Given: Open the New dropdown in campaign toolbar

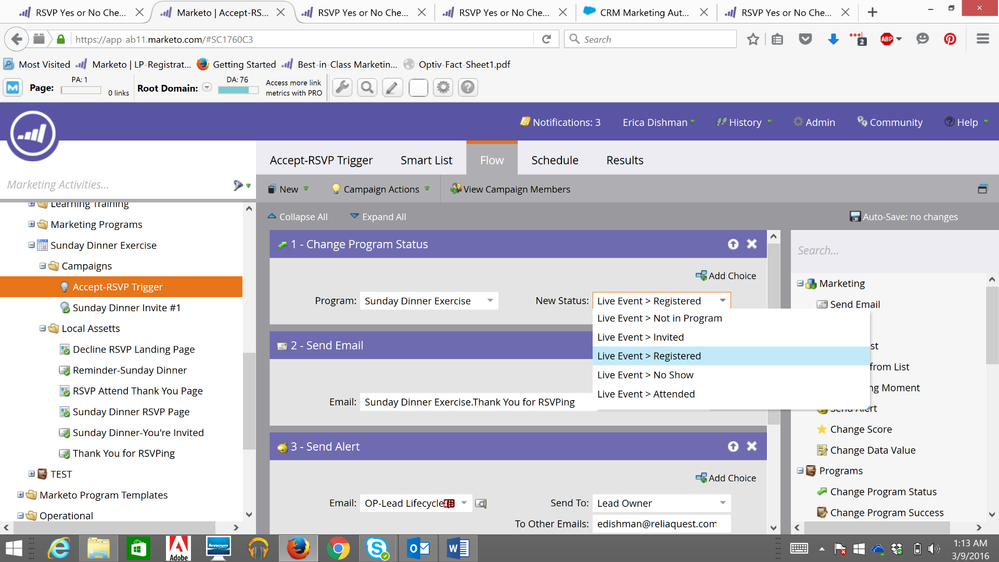Looking at the screenshot, I should click(x=288, y=189).
